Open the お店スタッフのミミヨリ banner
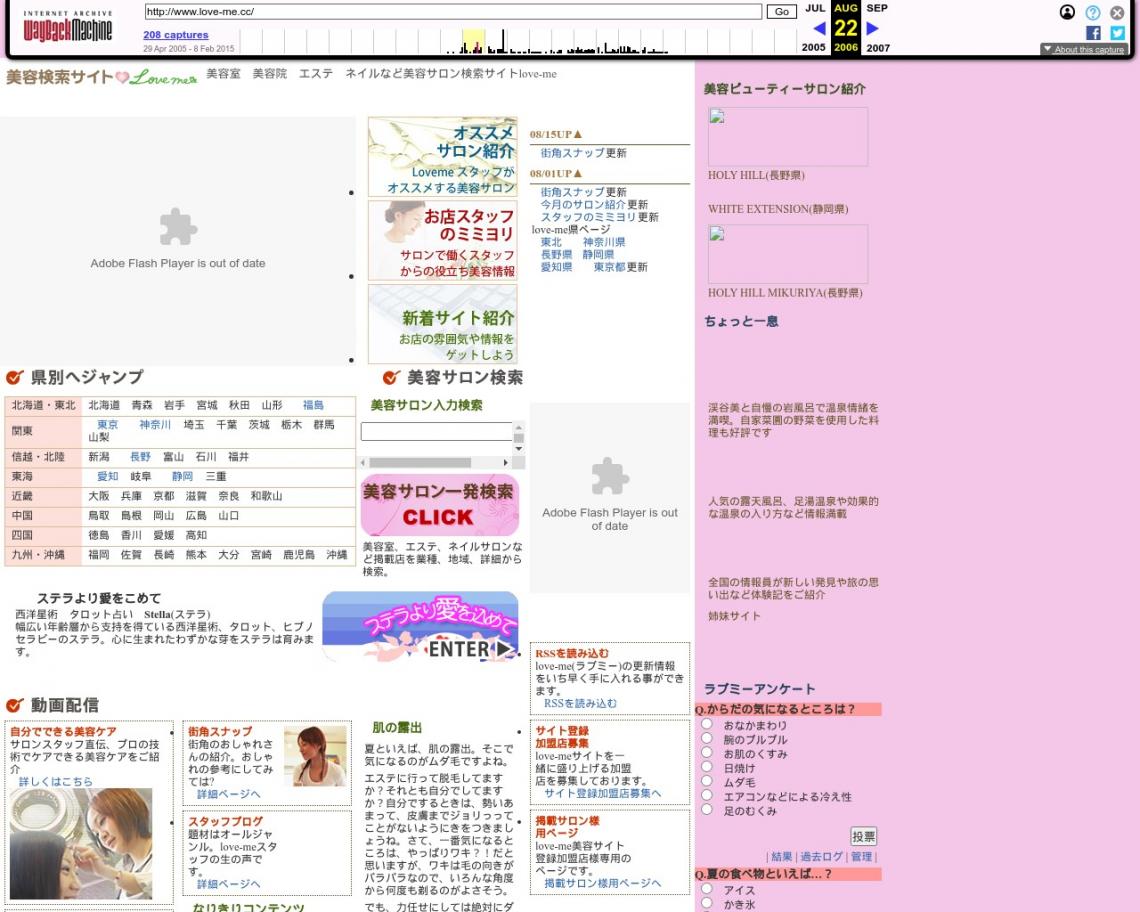Viewport: 1140px width, 912px height. [443, 241]
